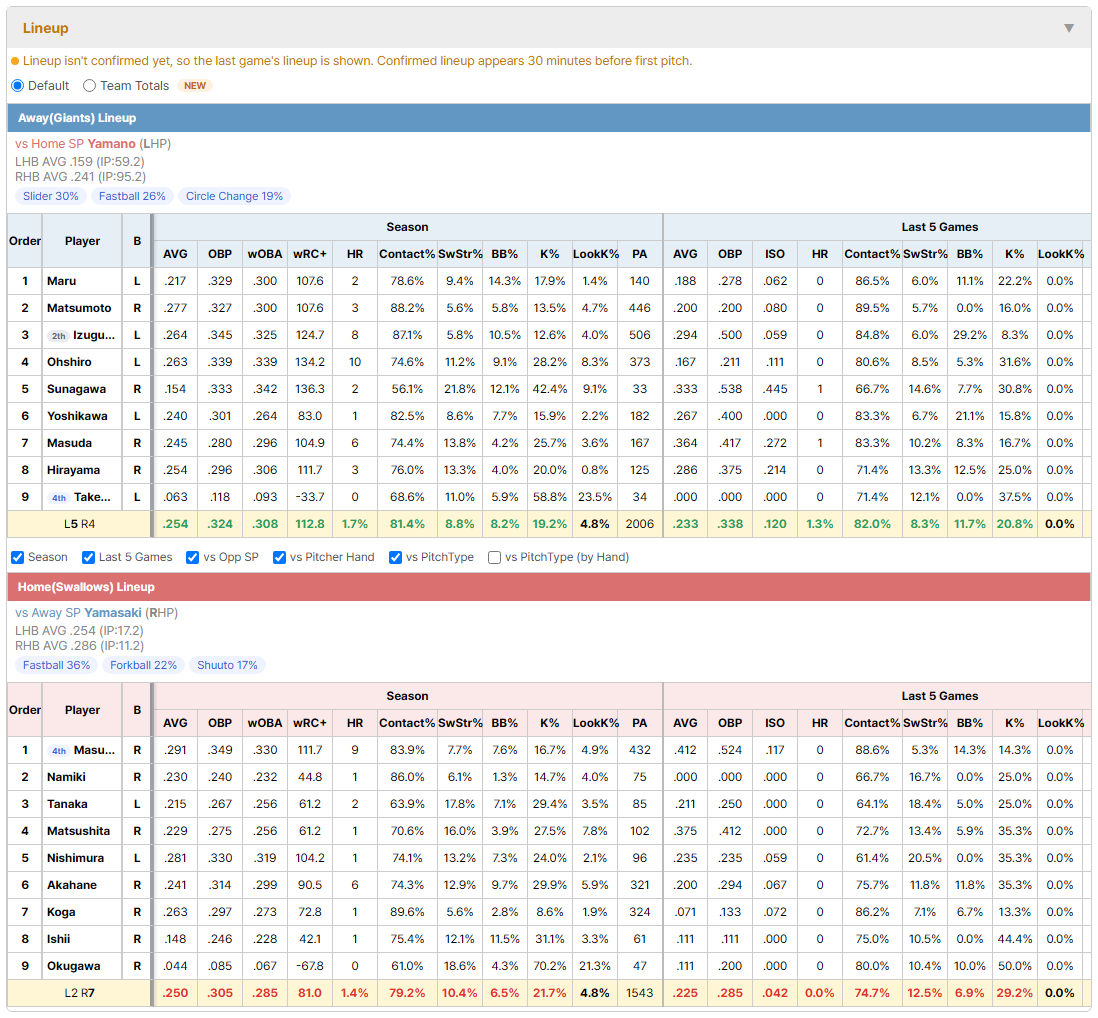Click the orange dot before the lineup notice
Screen dimensions: 1098x1018
(15, 61)
